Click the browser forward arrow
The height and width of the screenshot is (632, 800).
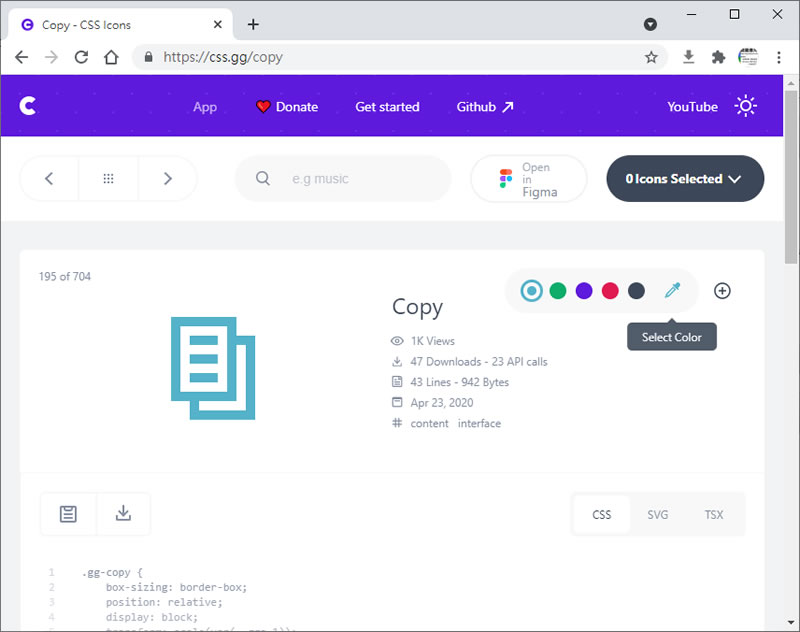(51, 57)
